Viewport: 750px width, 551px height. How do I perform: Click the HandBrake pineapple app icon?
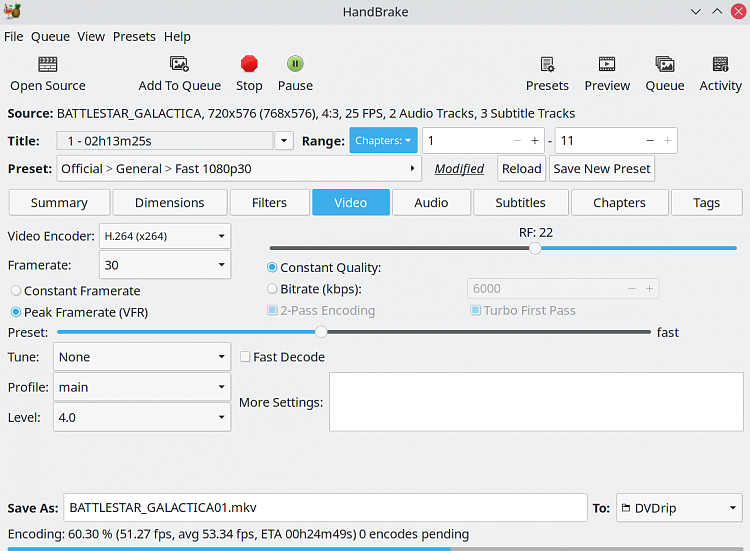coord(12,11)
